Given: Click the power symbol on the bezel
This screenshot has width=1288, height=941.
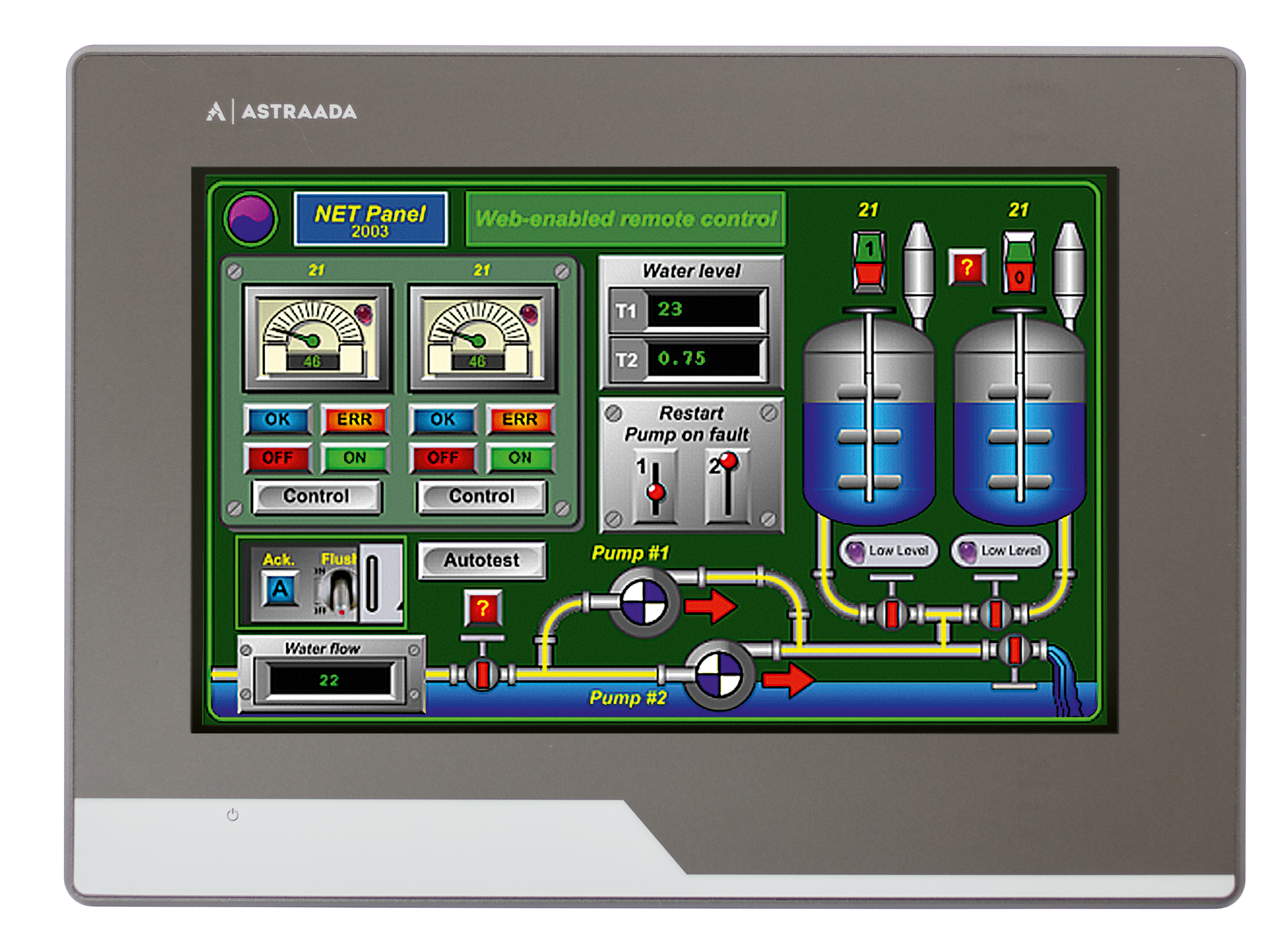Looking at the screenshot, I should click(232, 815).
